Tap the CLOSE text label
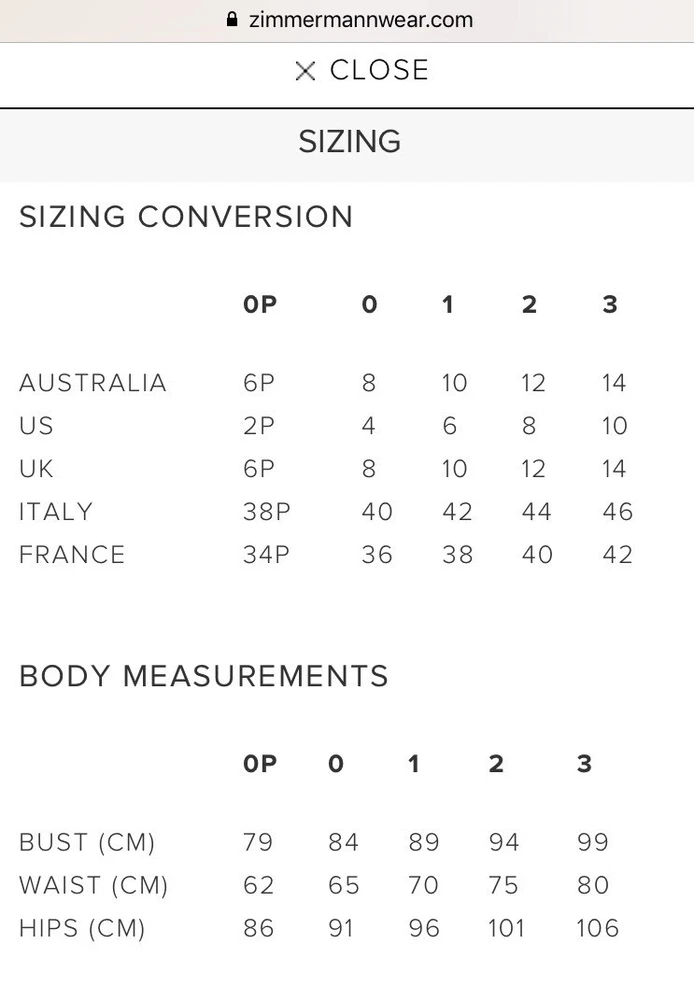The height and width of the screenshot is (1000, 694). (379, 70)
